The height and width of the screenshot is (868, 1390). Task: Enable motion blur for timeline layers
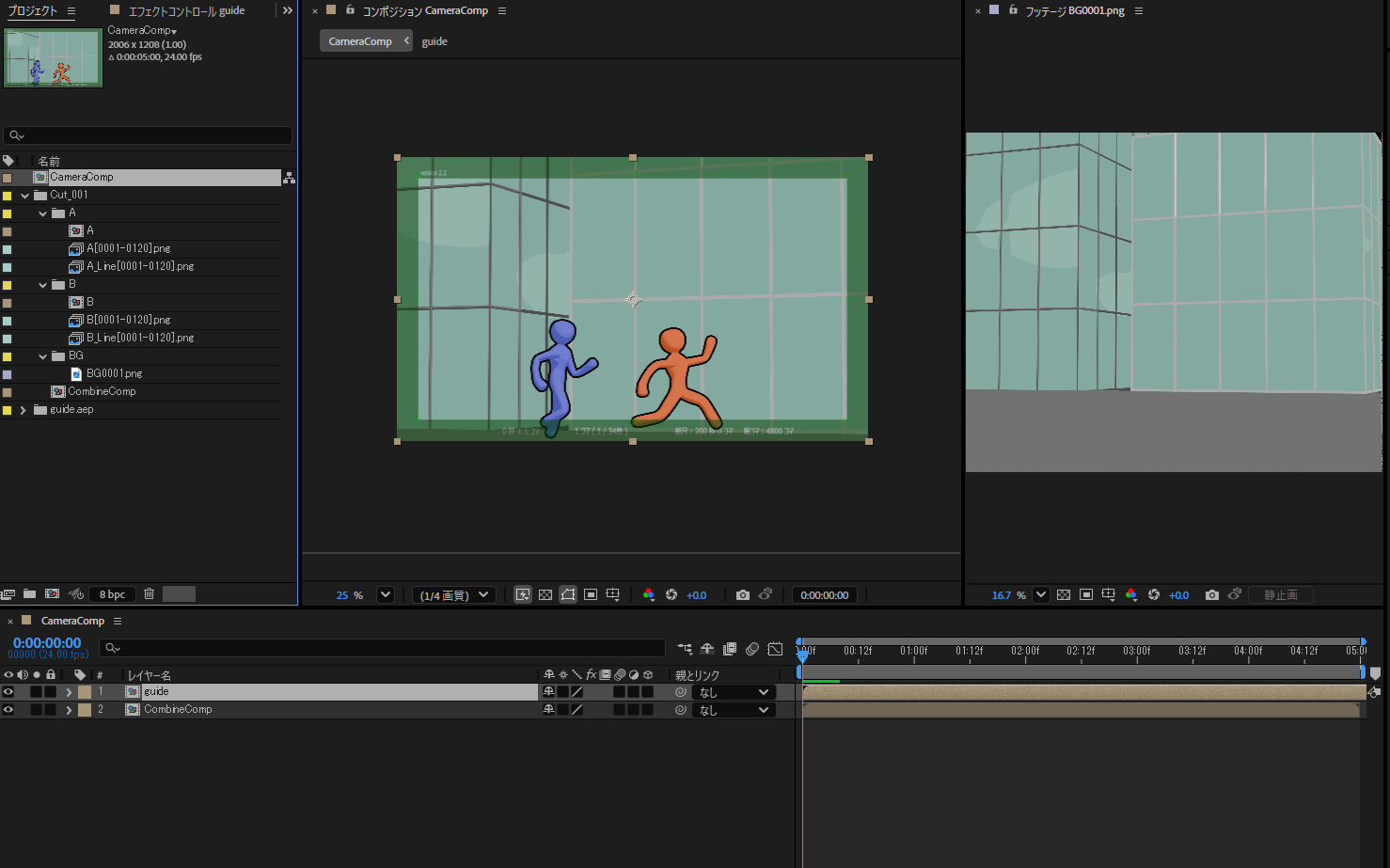pos(752,649)
